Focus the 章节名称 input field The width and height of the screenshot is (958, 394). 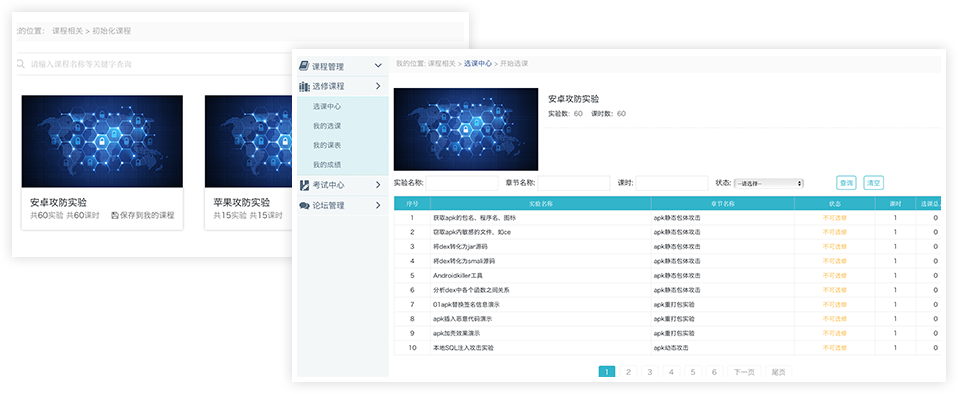tap(574, 183)
